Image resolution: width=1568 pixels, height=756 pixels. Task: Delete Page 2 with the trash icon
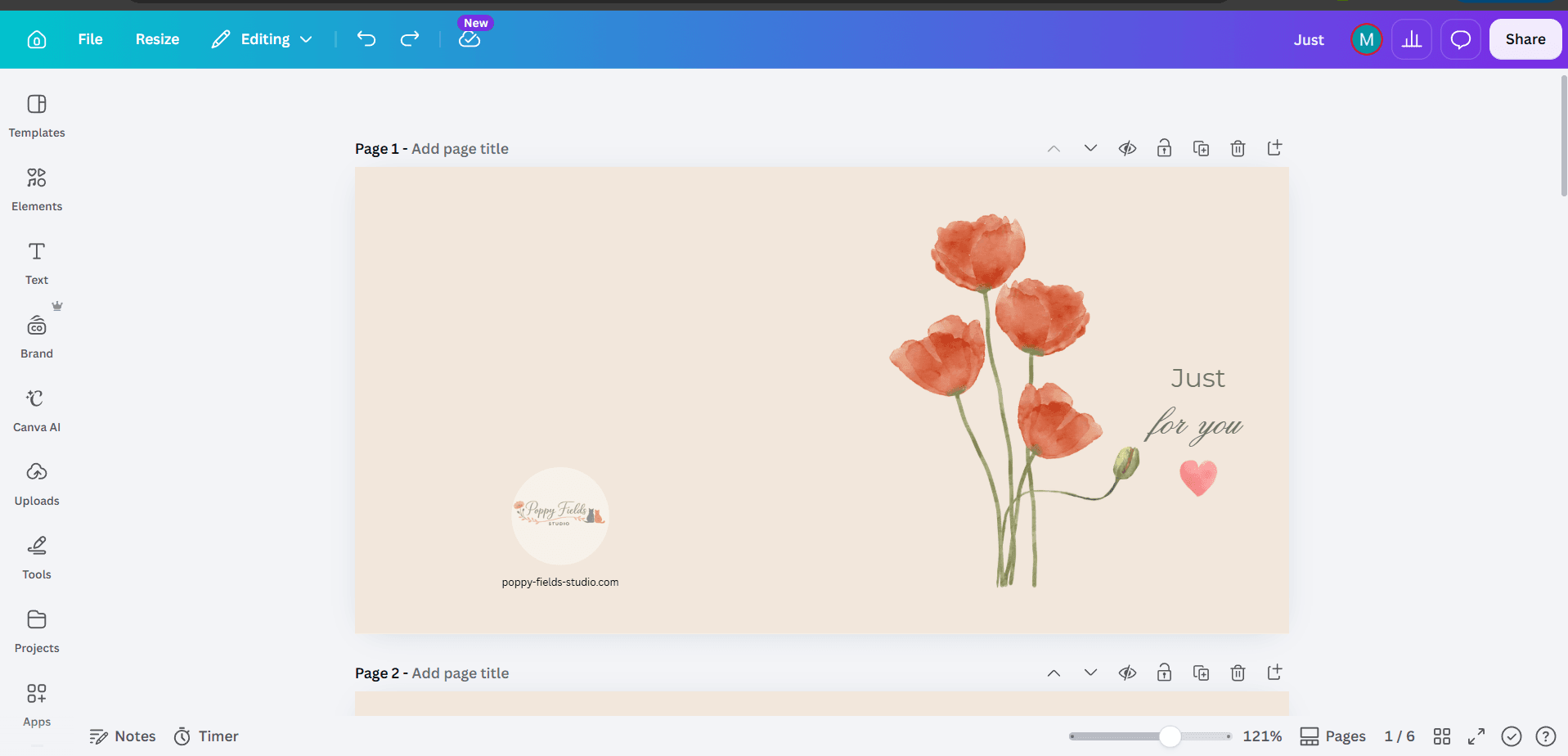point(1238,673)
